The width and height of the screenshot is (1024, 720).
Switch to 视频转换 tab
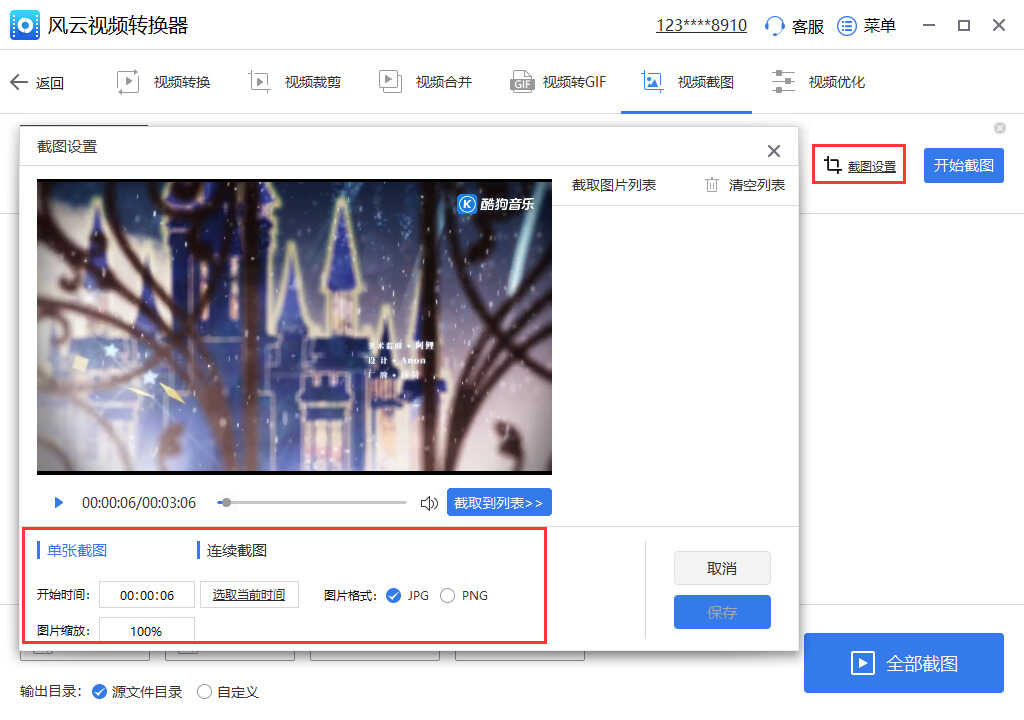163,82
